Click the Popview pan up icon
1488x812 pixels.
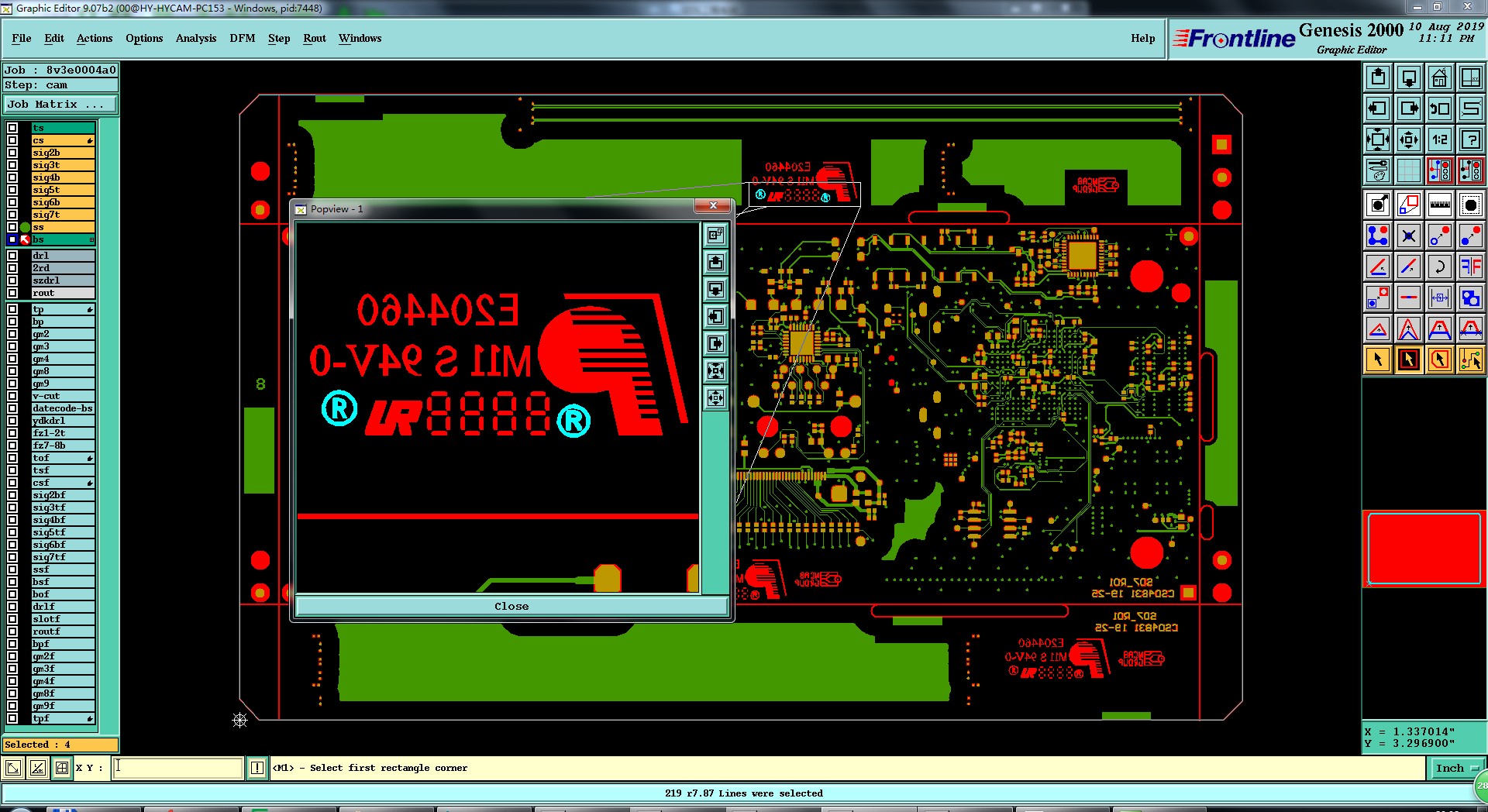tap(715, 263)
